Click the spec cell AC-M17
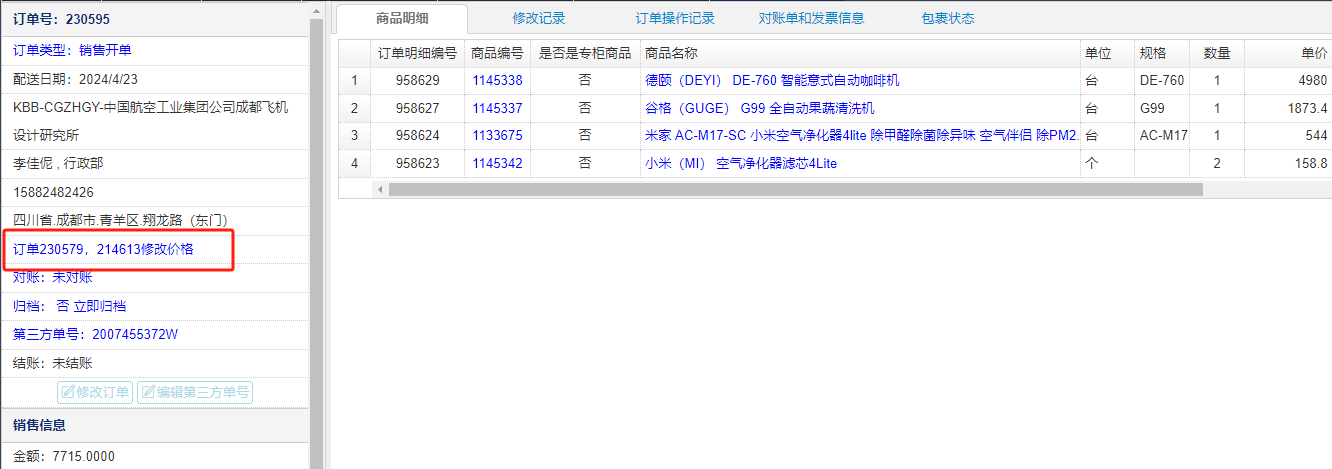 1162,135
